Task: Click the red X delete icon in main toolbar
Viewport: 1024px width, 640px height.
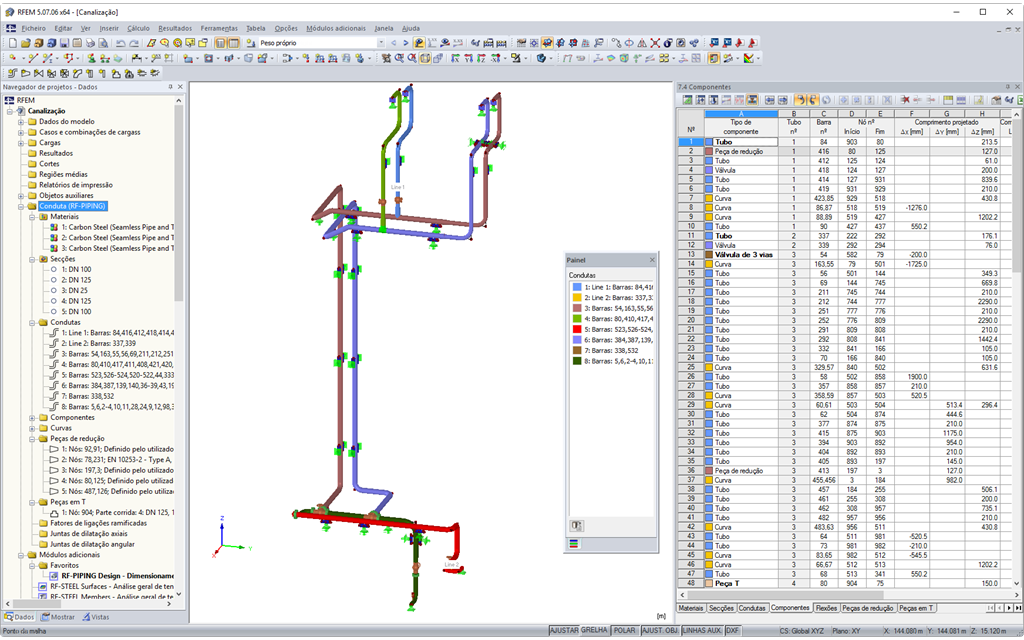Action: [655, 43]
